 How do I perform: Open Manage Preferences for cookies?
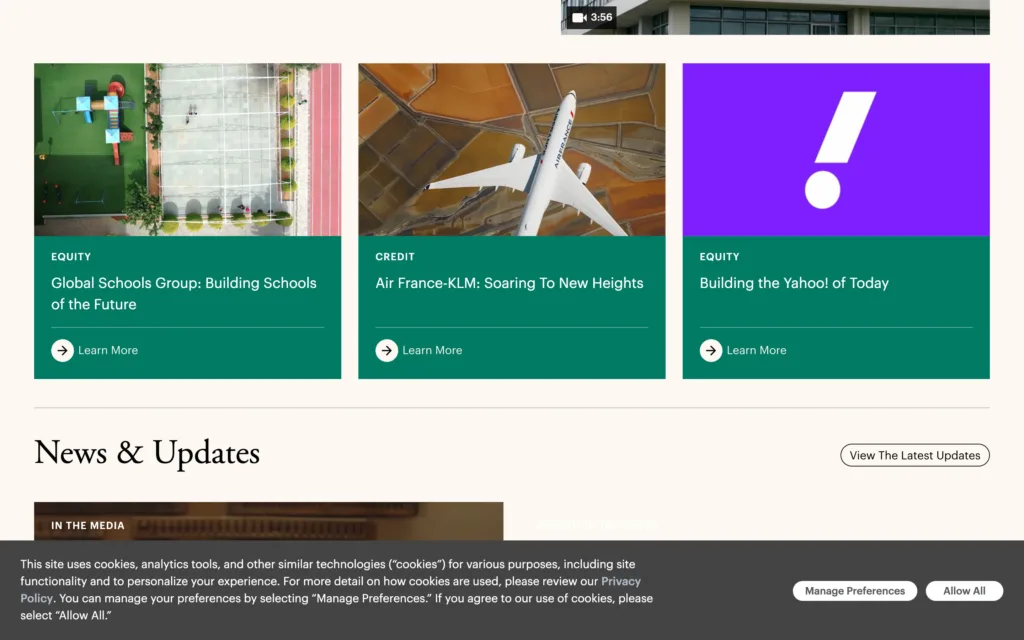(x=855, y=591)
